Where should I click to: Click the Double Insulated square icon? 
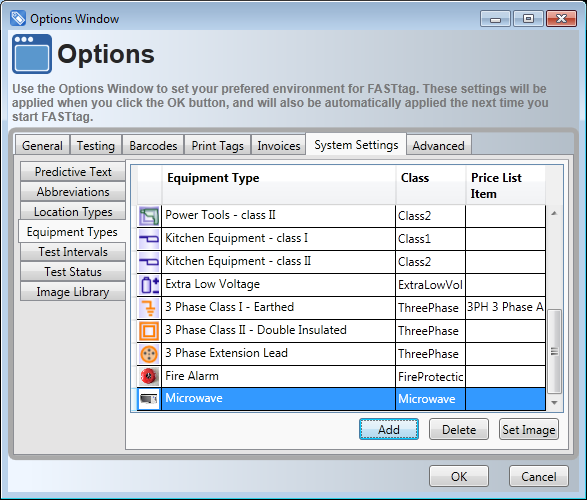(149, 331)
